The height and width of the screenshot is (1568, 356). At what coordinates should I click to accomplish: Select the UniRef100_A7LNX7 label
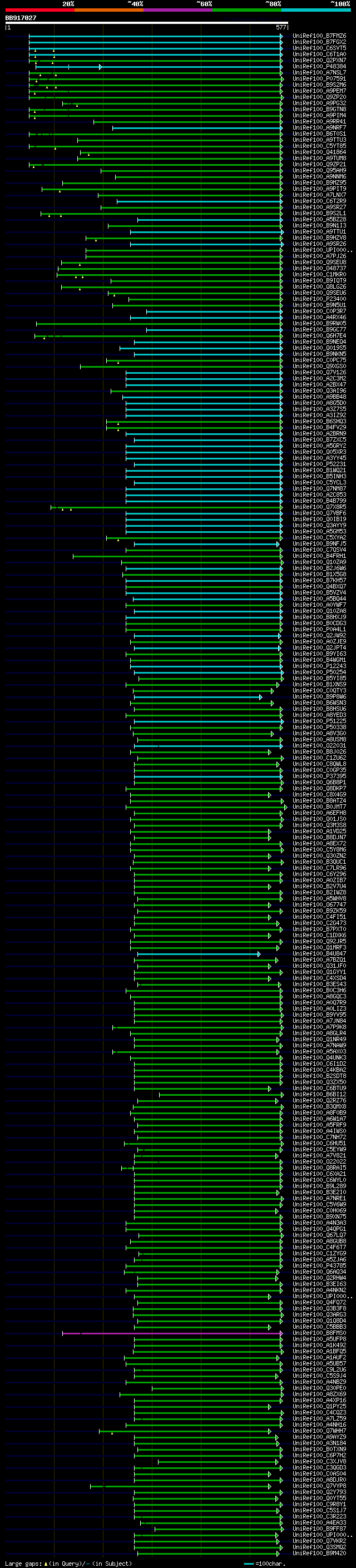pos(319,195)
